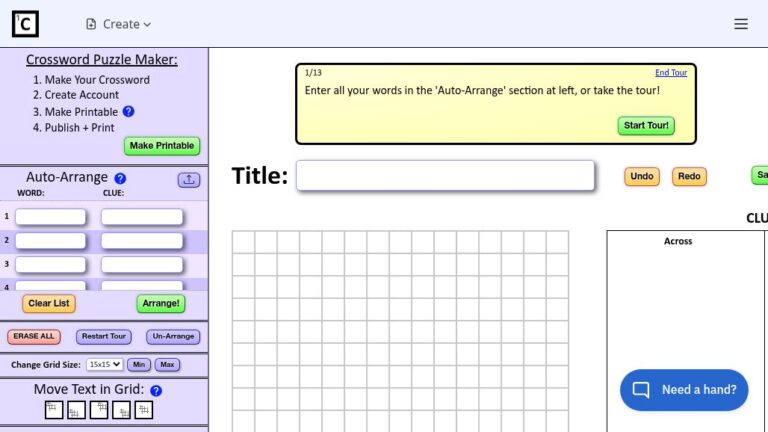
Task: Open the Auto-Arrange help question mark
Action: [120, 178]
